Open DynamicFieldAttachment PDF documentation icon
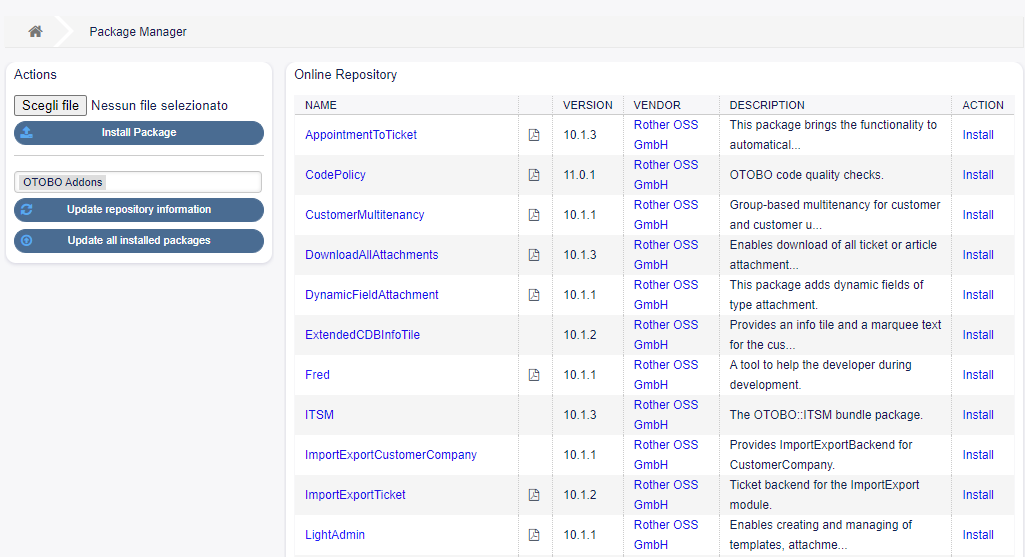 pos(534,295)
